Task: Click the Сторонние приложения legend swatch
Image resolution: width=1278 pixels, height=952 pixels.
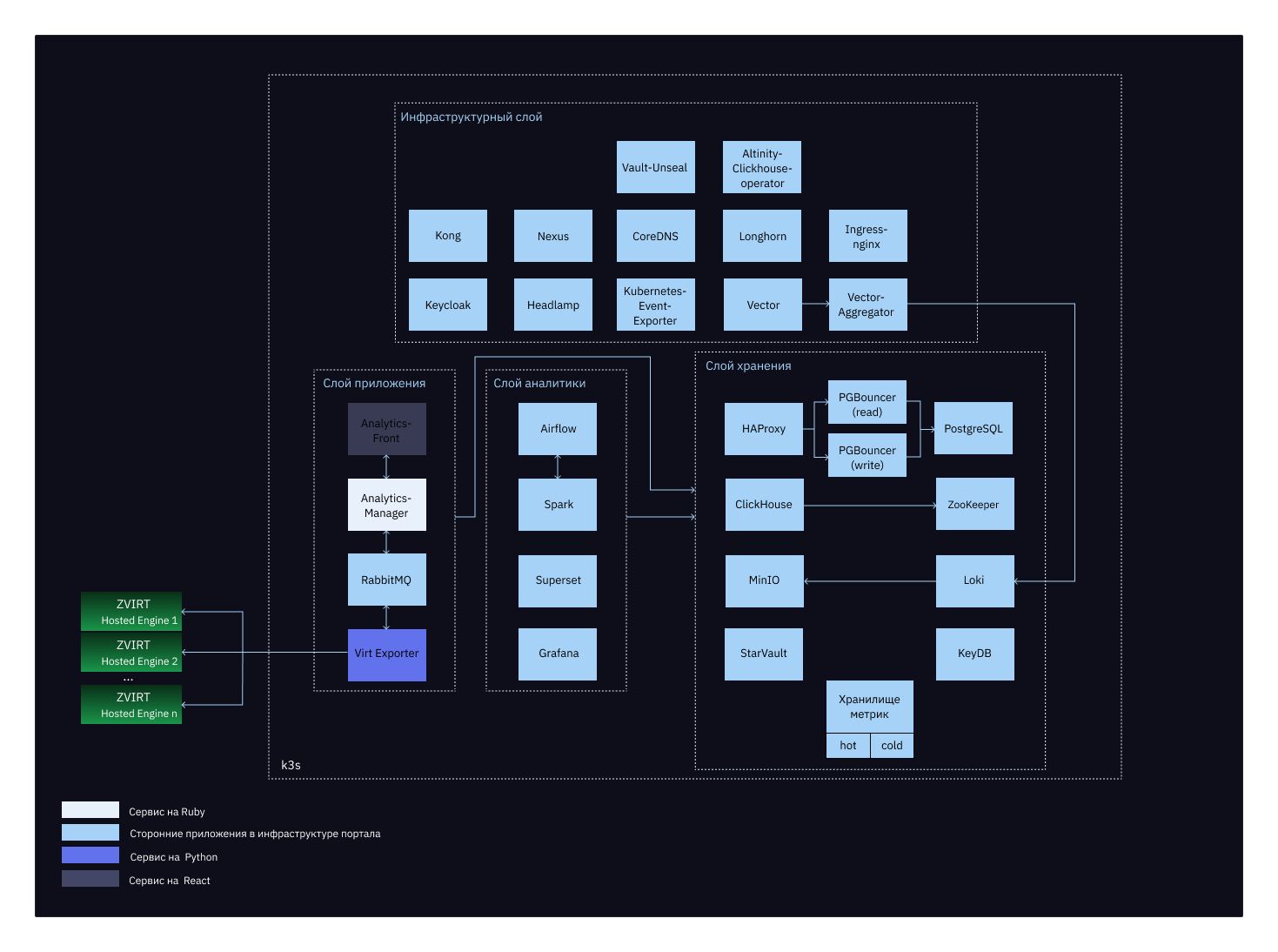Action: click(x=90, y=833)
